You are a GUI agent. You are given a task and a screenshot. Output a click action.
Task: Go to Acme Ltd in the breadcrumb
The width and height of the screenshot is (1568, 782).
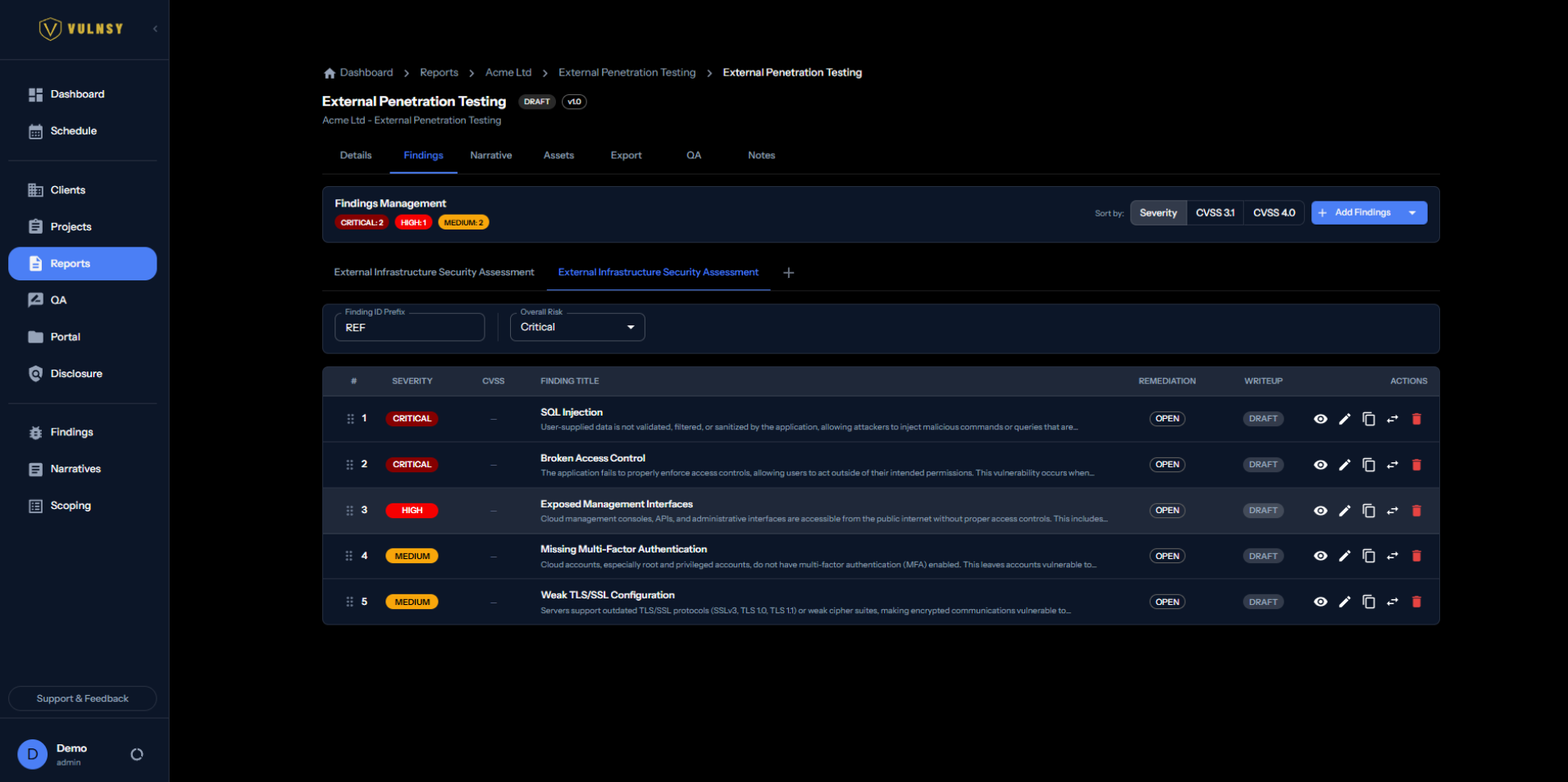coord(508,73)
